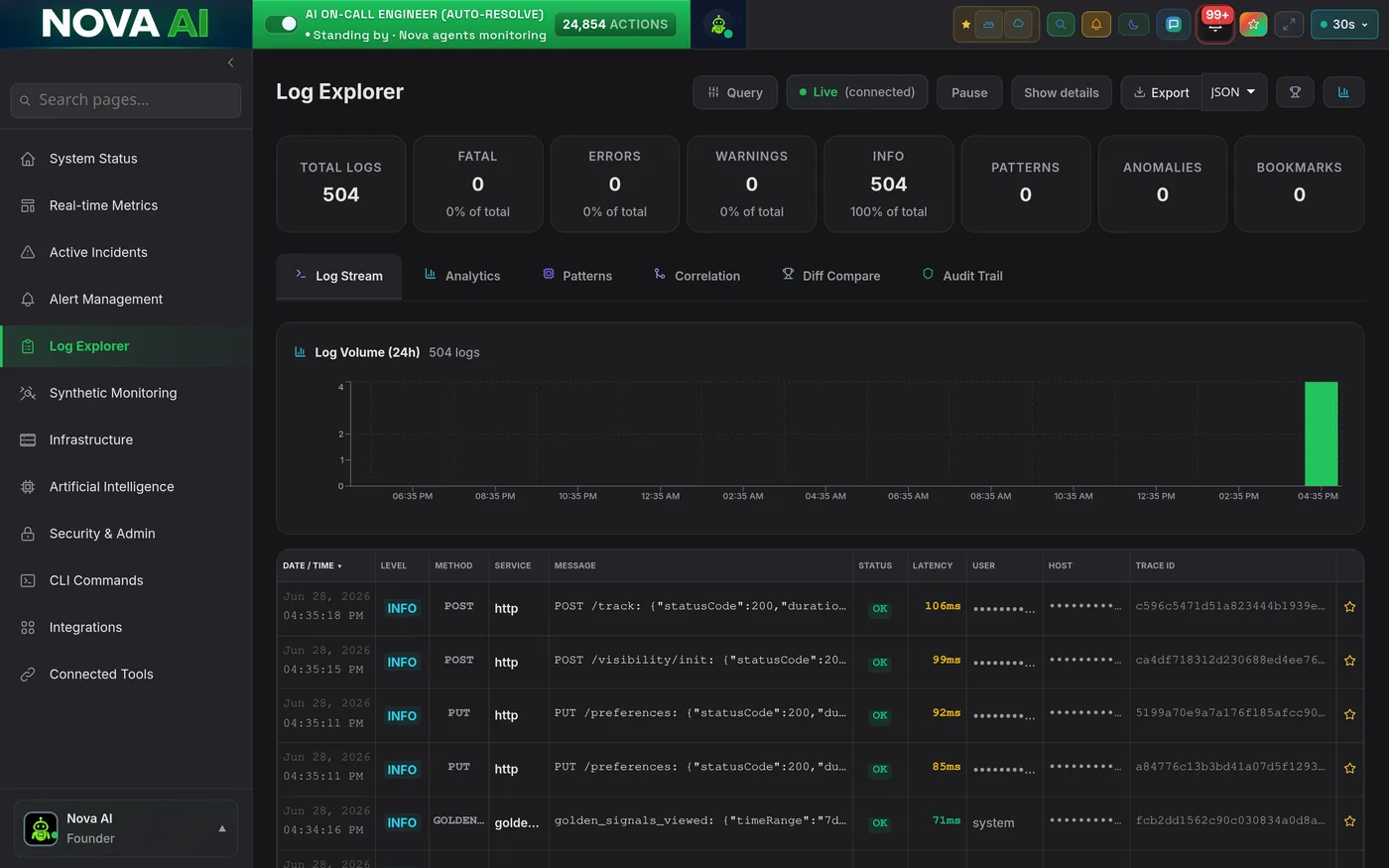
Task: Open the bar chart icon button
Action: (1343, 92)
